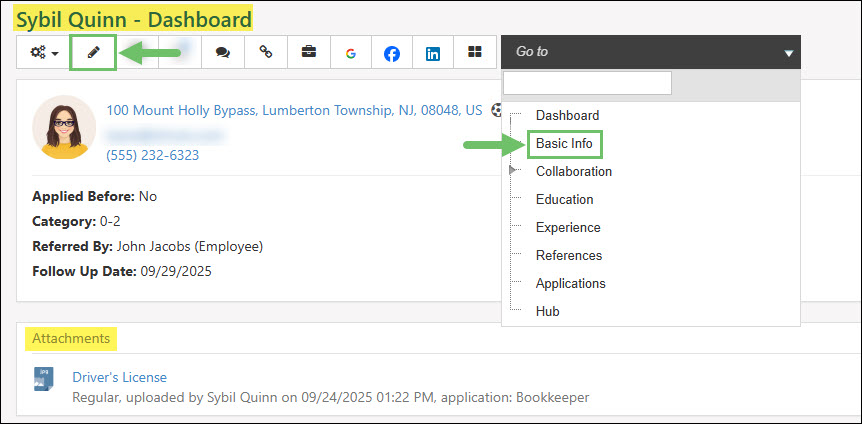Select Dashboard in the Go to list
Image resolution: width=862 pixels, height=424 pixels.
click(567, 115)
